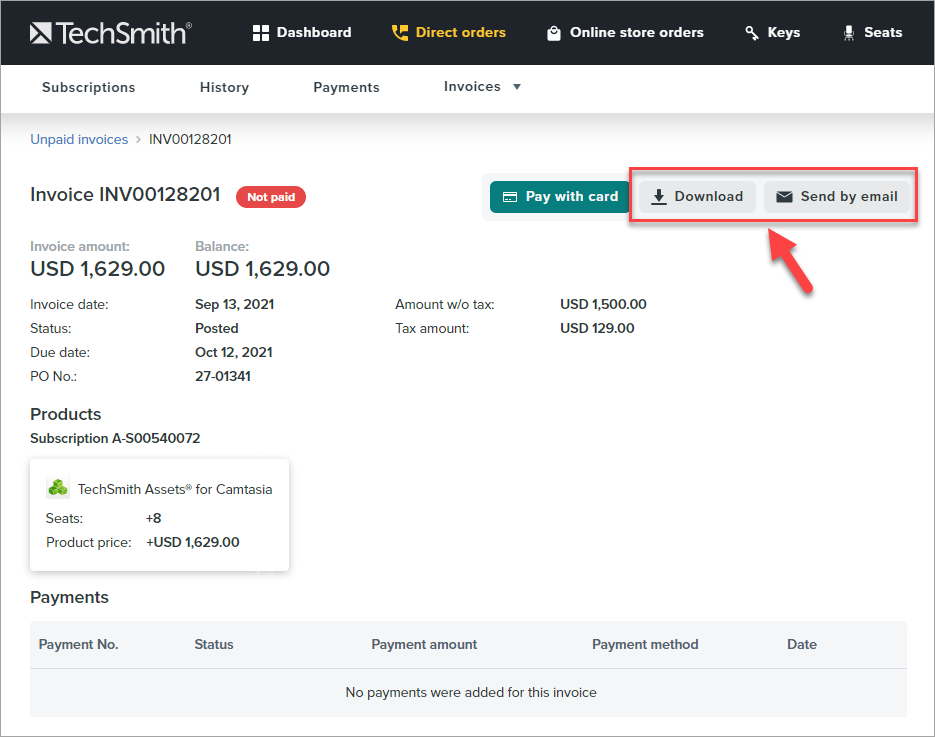Click the Not paid status badge

271,197
